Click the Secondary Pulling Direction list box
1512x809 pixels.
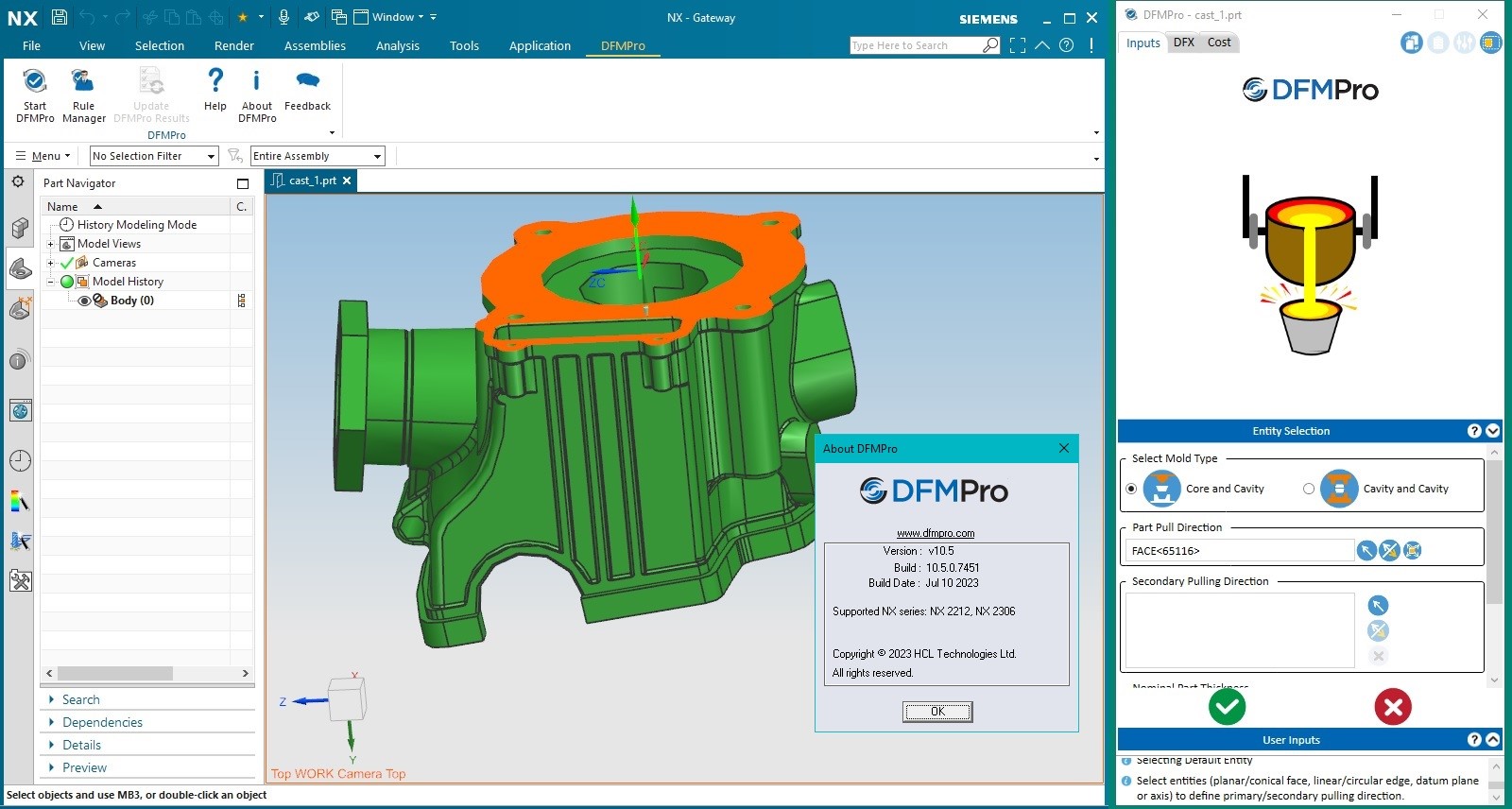(x=1239, y=630)
